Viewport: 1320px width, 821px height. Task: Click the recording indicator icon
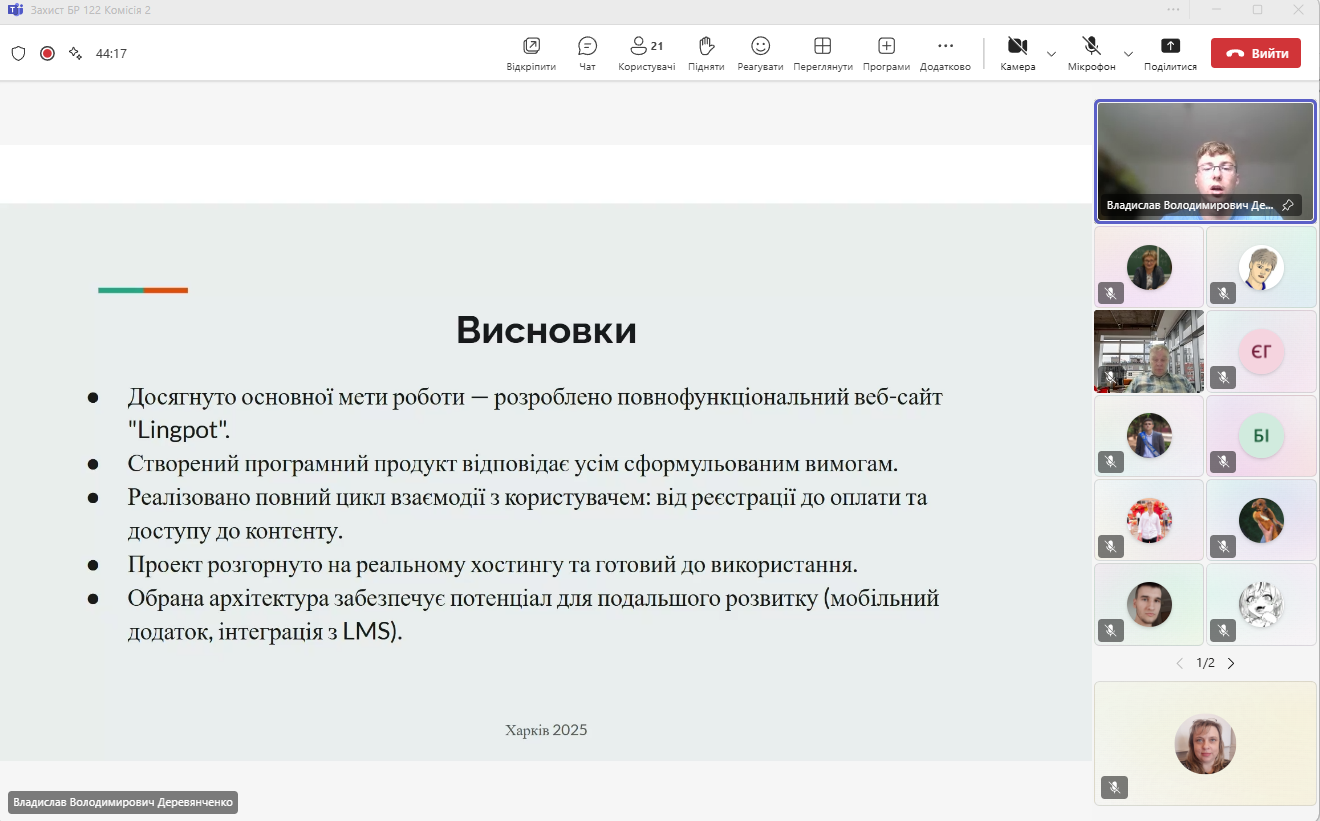click(47, 53)
